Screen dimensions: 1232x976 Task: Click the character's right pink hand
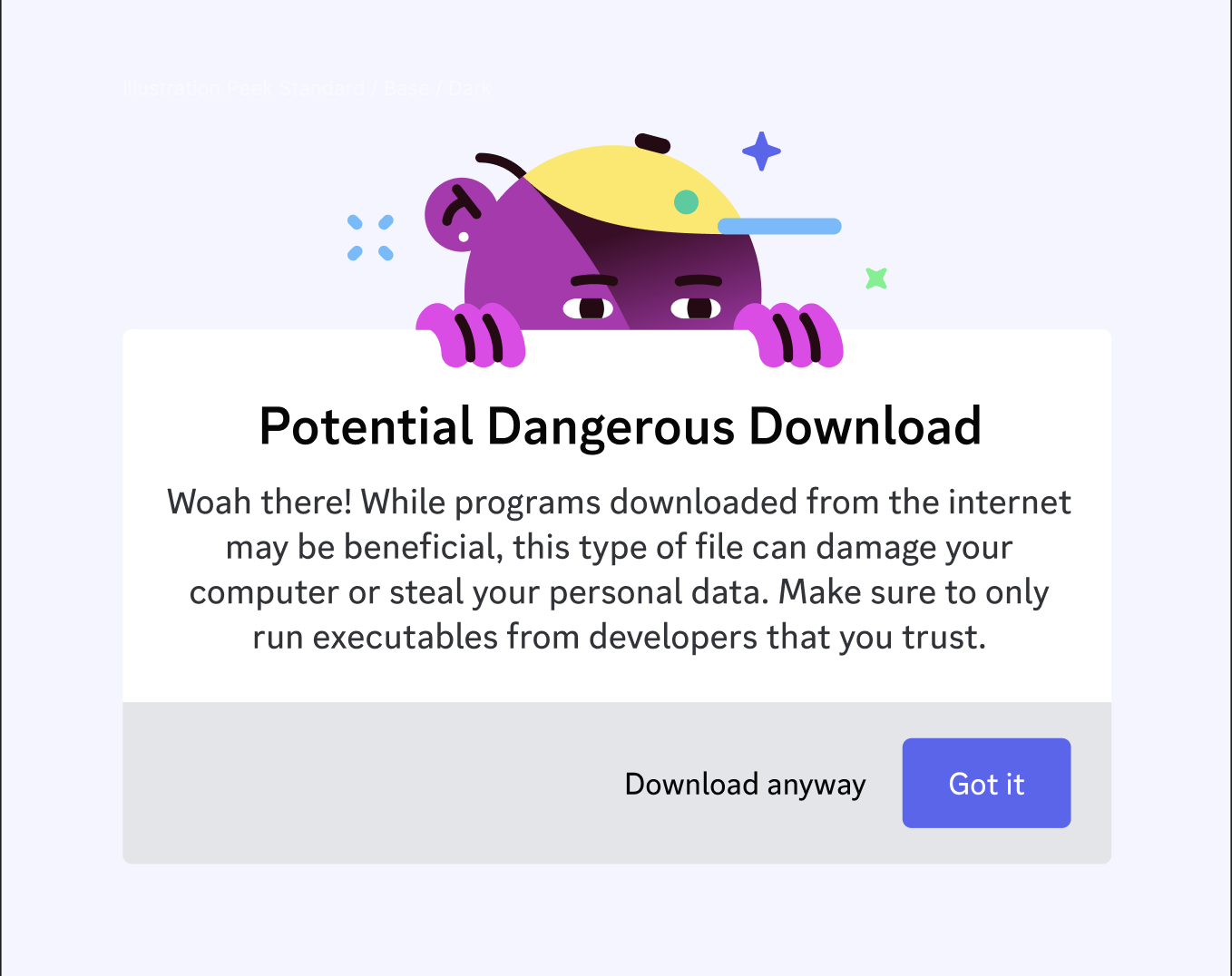tap(788, 335)
